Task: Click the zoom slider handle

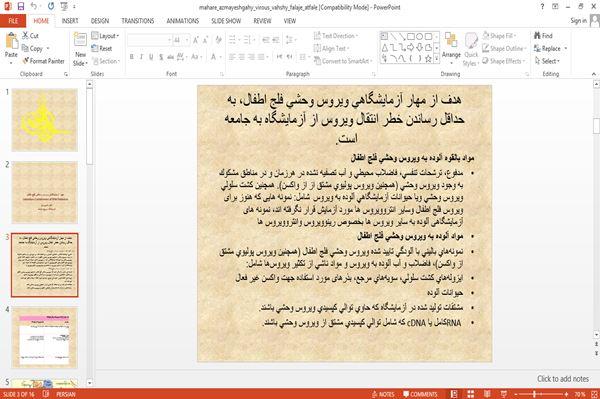Action: pos(534,394)
